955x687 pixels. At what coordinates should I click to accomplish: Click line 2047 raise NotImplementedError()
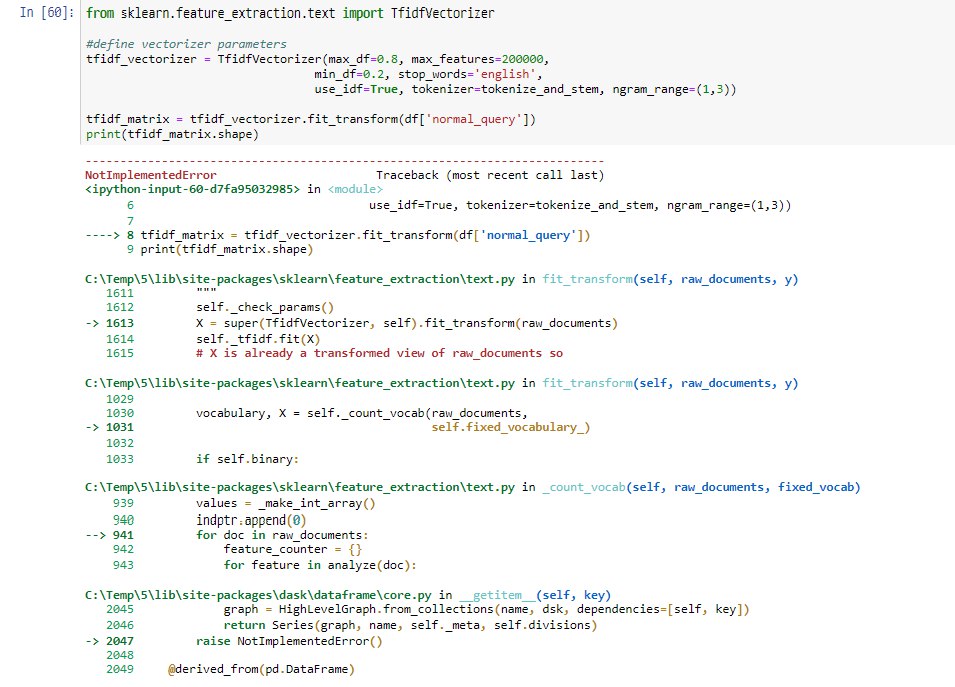click(289, 641)
